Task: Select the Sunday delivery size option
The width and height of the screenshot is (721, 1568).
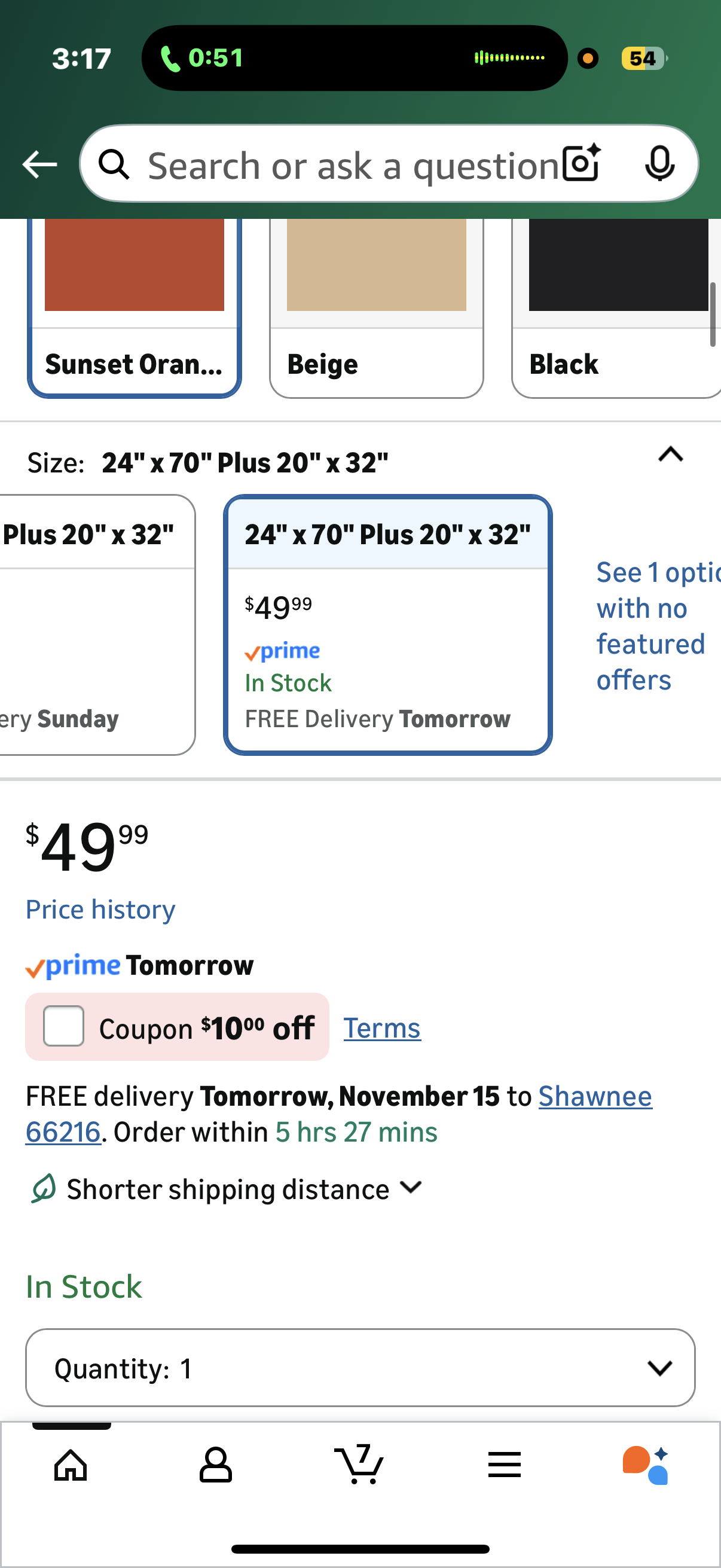Action: [91, 624]
